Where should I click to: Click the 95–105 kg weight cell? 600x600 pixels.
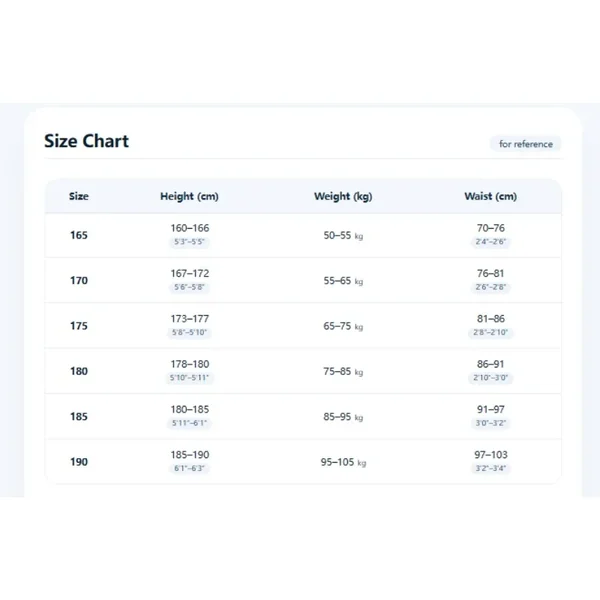pyautogui.click(x=343, y=462)
